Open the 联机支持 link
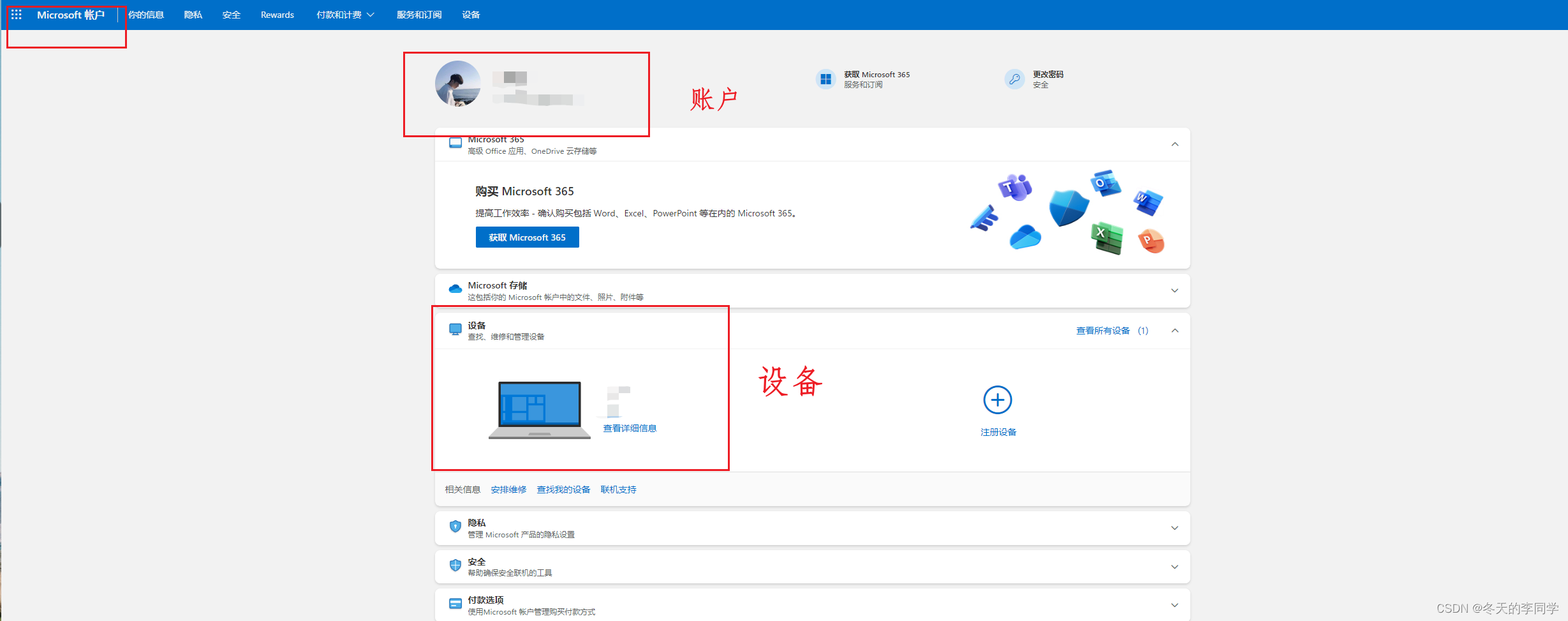 [x=618, y=490]
